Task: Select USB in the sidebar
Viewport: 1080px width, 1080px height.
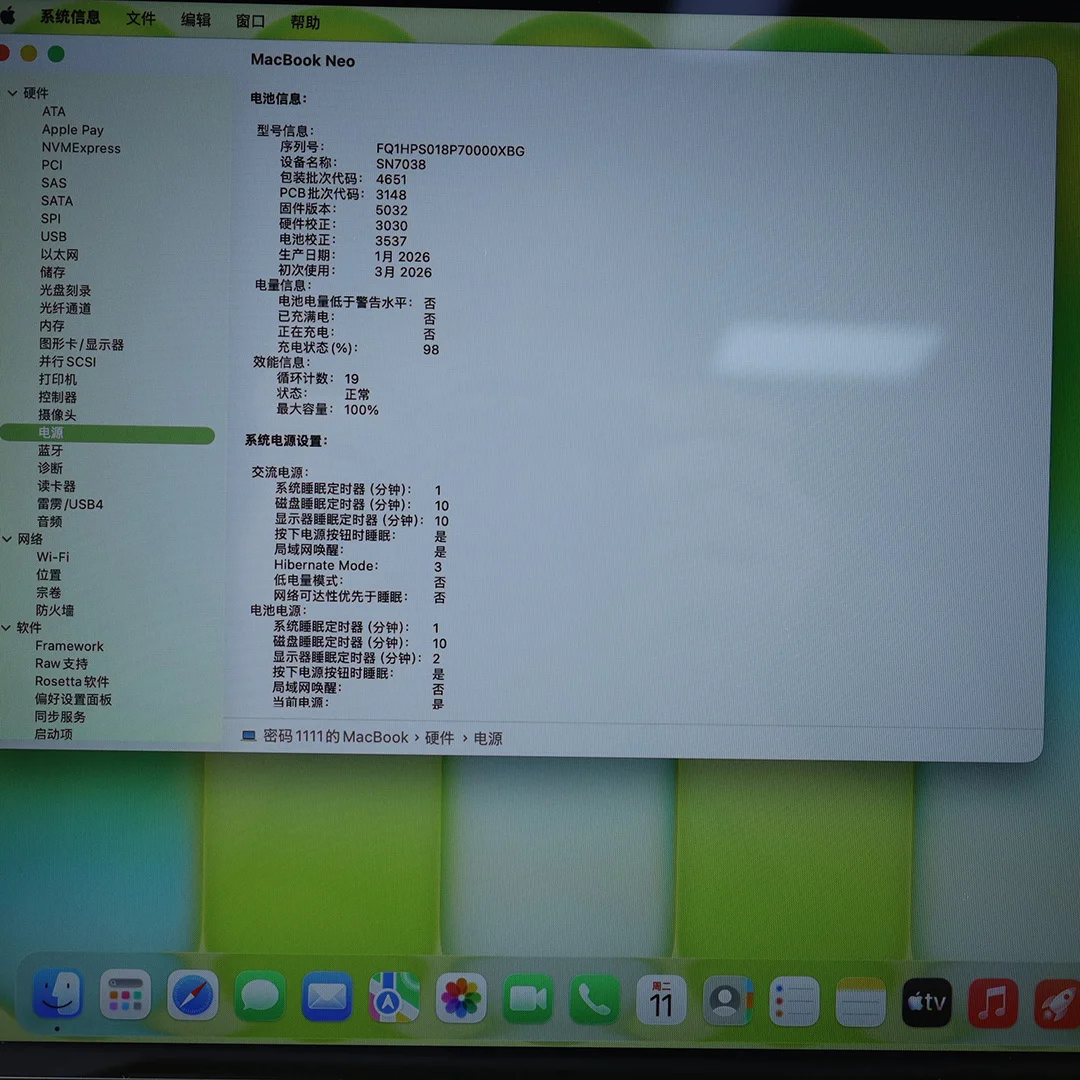Action: point(53,236)
